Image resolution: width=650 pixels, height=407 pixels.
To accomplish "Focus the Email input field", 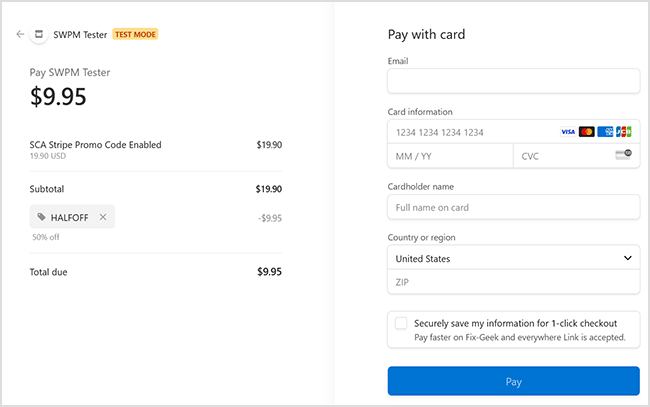I will (513, 81).
